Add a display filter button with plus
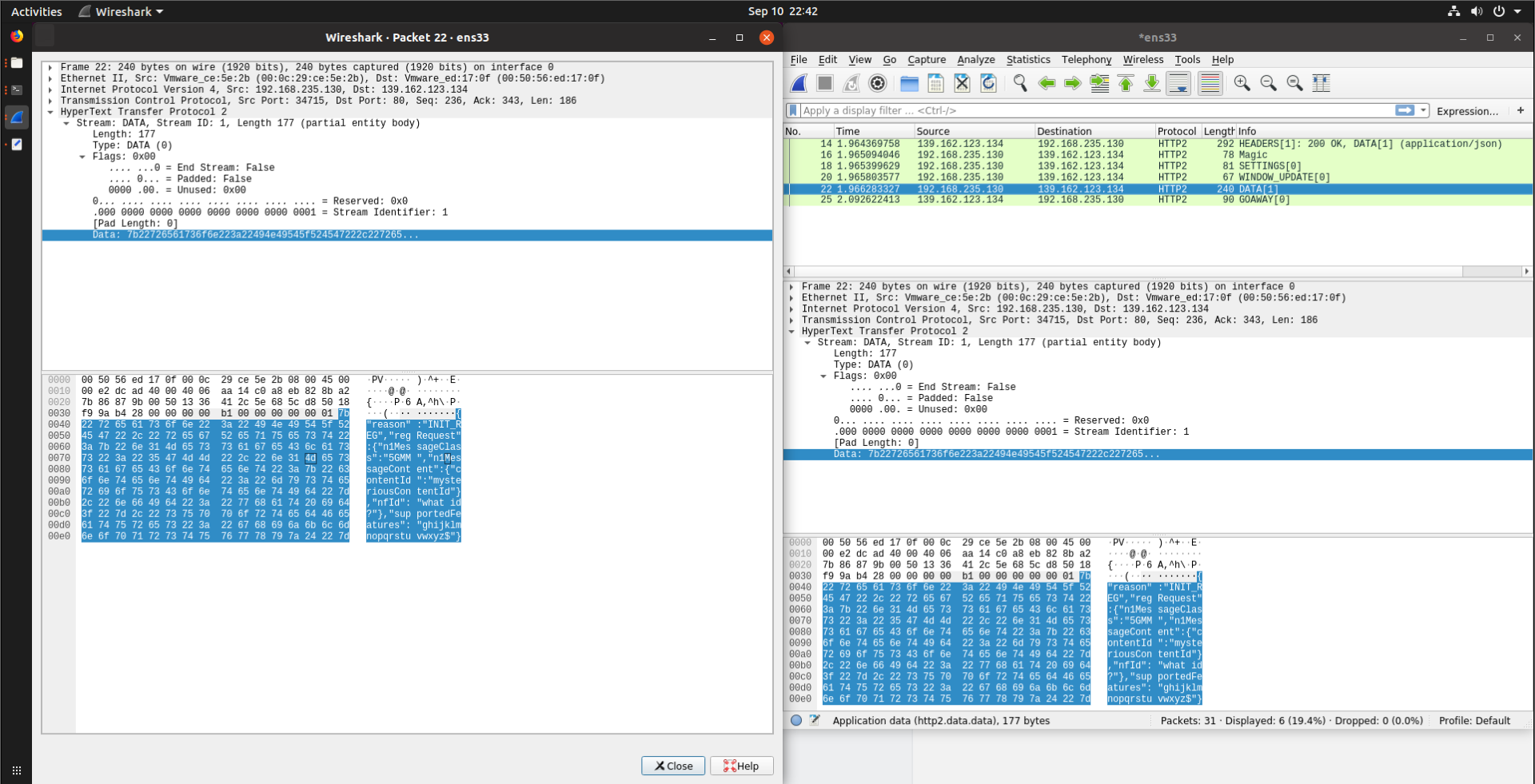1535x784 pixels. pos(1521,110)
